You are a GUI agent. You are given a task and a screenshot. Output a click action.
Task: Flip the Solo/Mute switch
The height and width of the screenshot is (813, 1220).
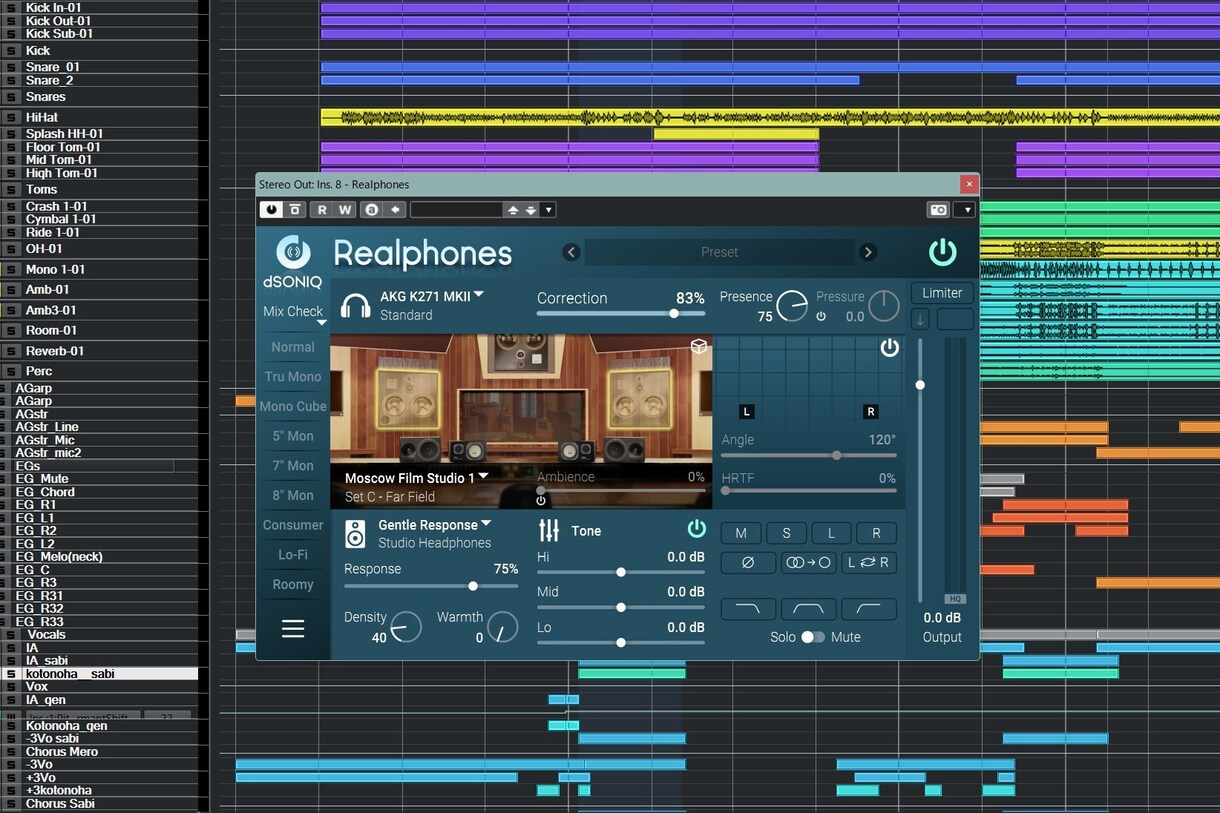(x=813, y=637)
